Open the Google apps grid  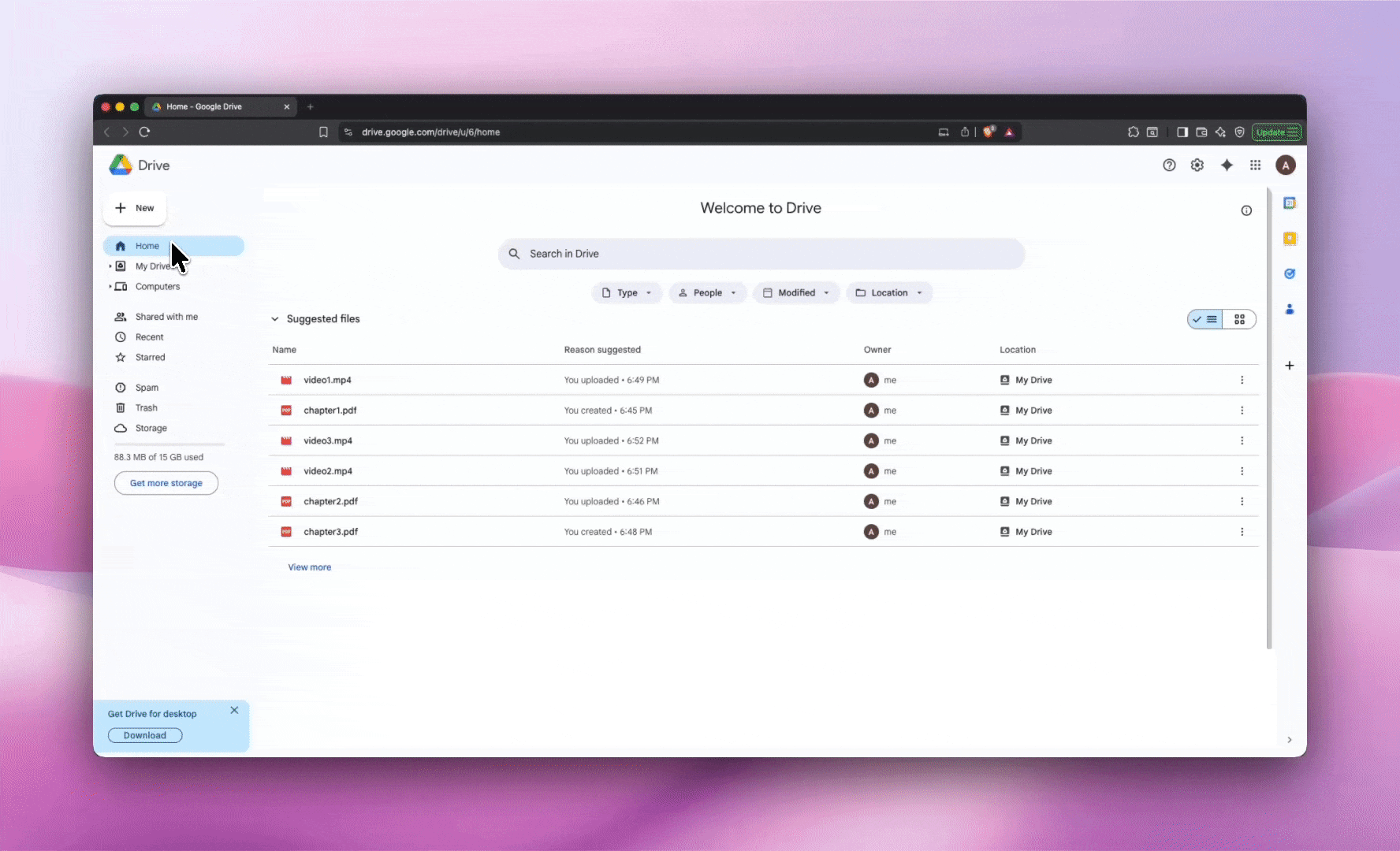[1255, 165]
